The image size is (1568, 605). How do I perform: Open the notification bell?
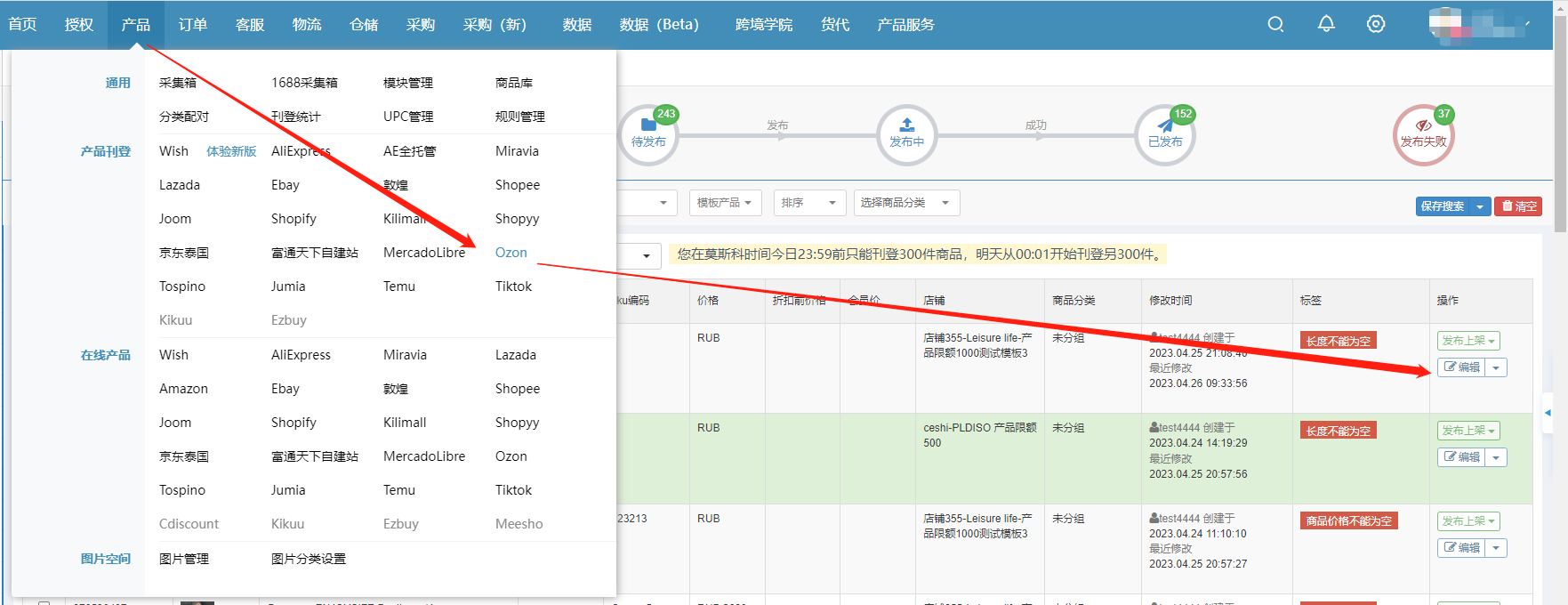(1326, 24)
